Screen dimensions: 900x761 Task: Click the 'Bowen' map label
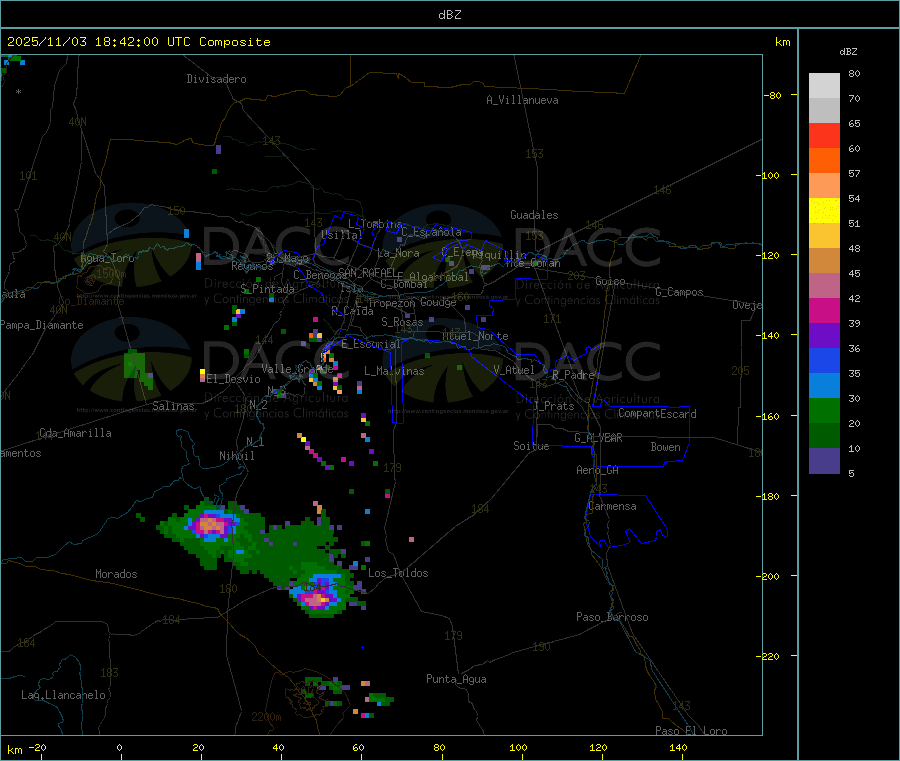pyautogui.click(x=666, y=446)
